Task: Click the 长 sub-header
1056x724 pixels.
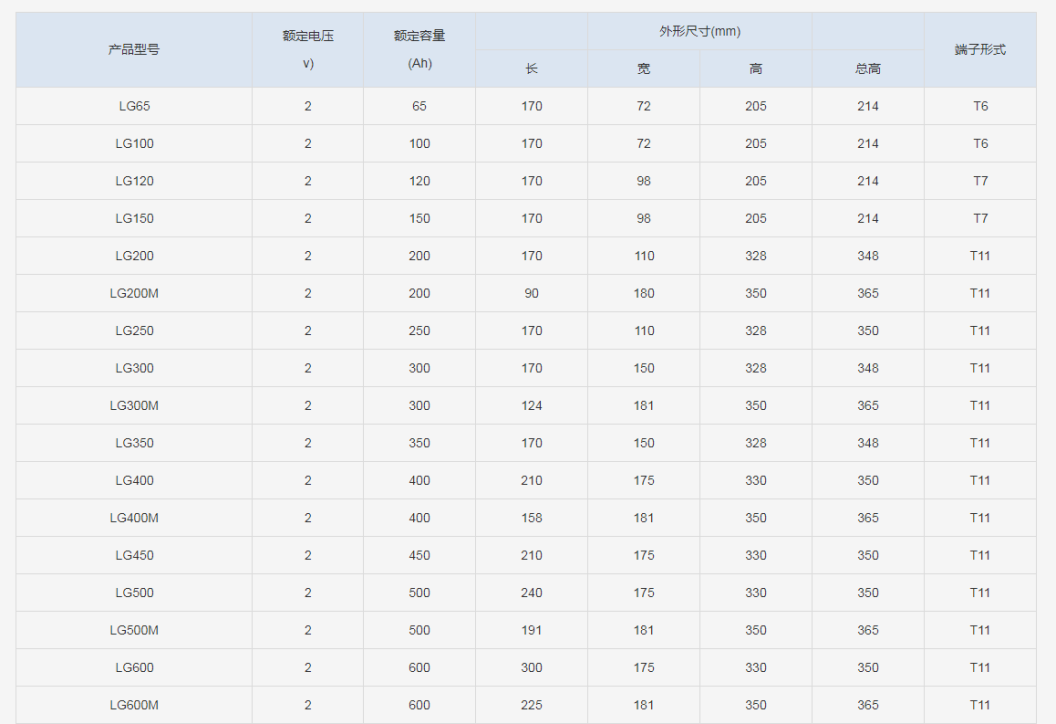Action: click(531, 69)
